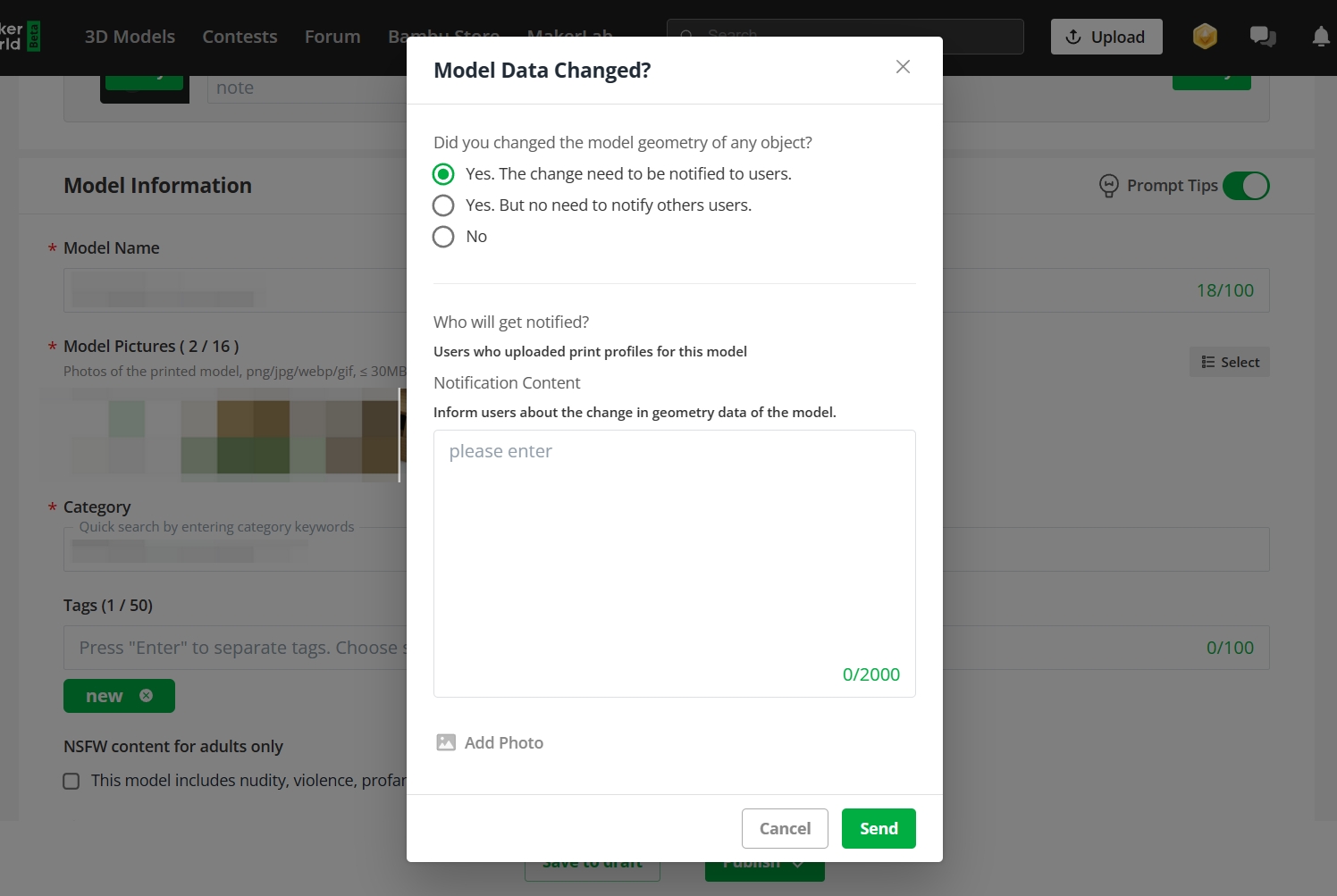1337x896 pixels.
Task: Remove the 'new' tag via x icon
Action: click(147, 695)
